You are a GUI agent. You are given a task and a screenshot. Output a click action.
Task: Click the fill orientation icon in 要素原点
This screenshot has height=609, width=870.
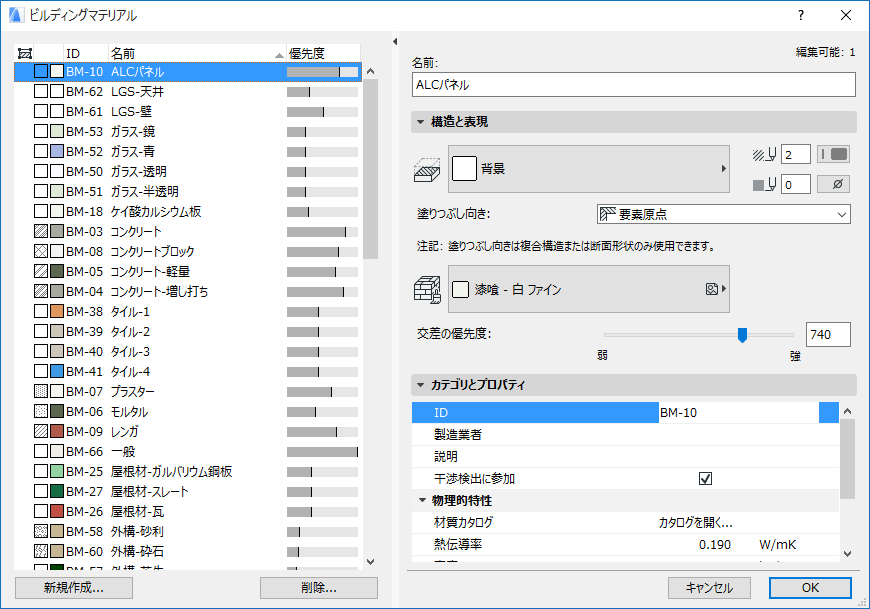608,214
